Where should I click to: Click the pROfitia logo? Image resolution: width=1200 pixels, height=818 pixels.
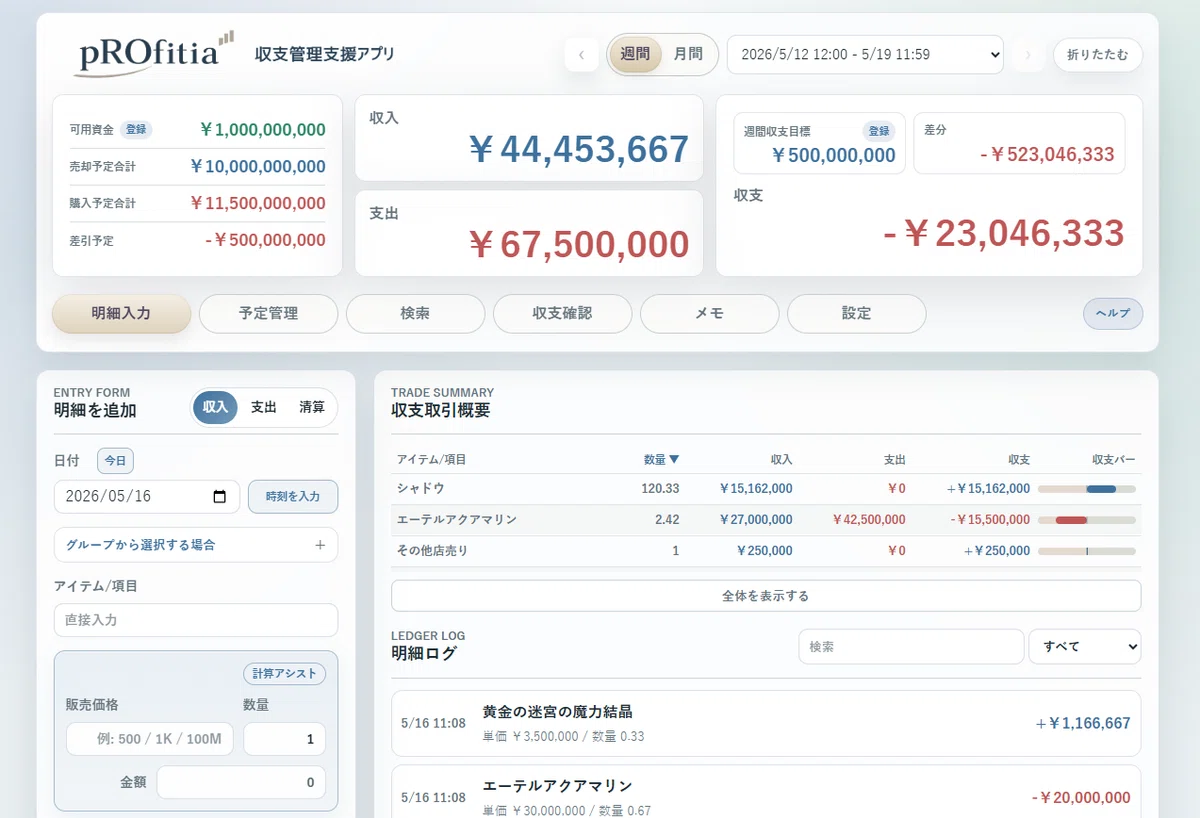[x=155, y=53]
